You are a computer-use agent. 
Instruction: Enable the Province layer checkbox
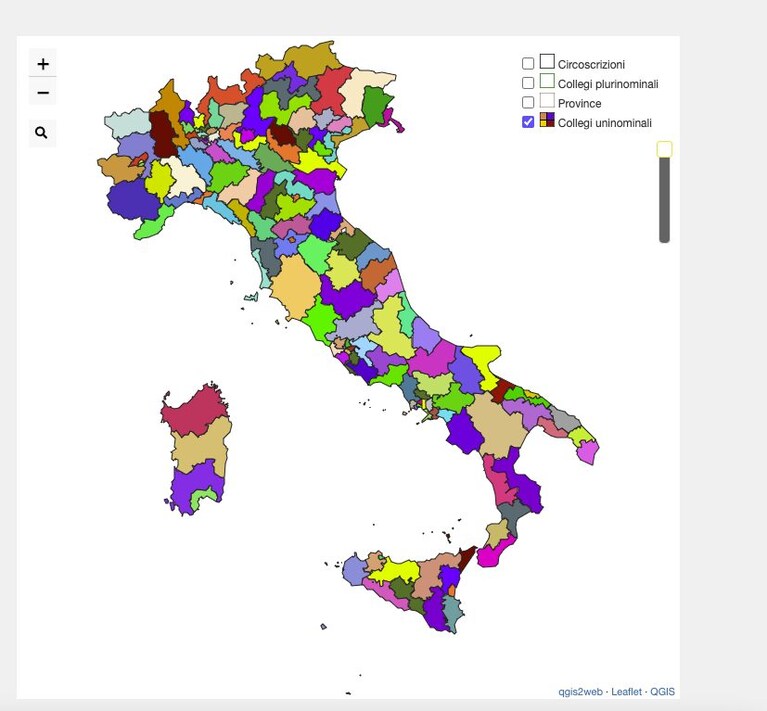[x=528, y=102]
